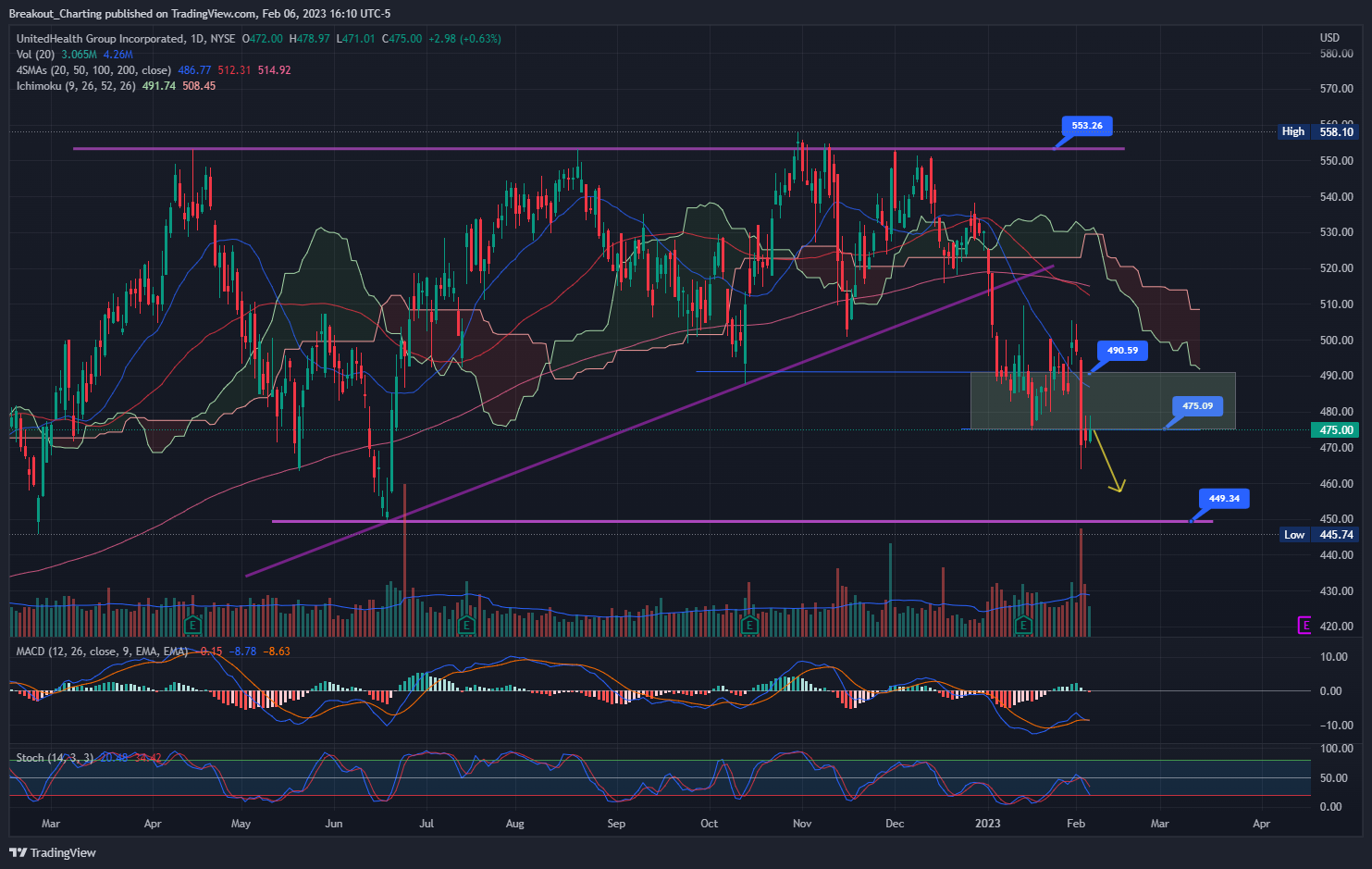This screenshot has height=869, width=1372.
Task: Click the 553.26 price callout label
Action: (1085, 125)
